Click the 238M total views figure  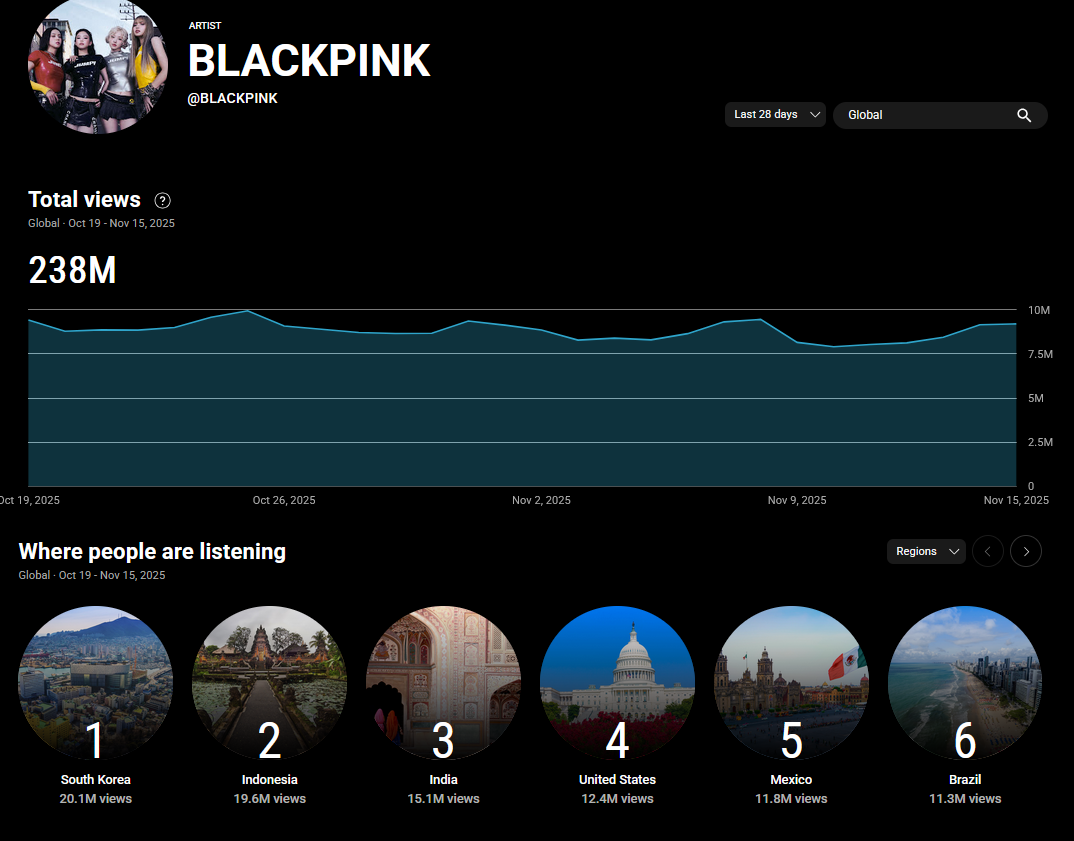coord(72,270)
